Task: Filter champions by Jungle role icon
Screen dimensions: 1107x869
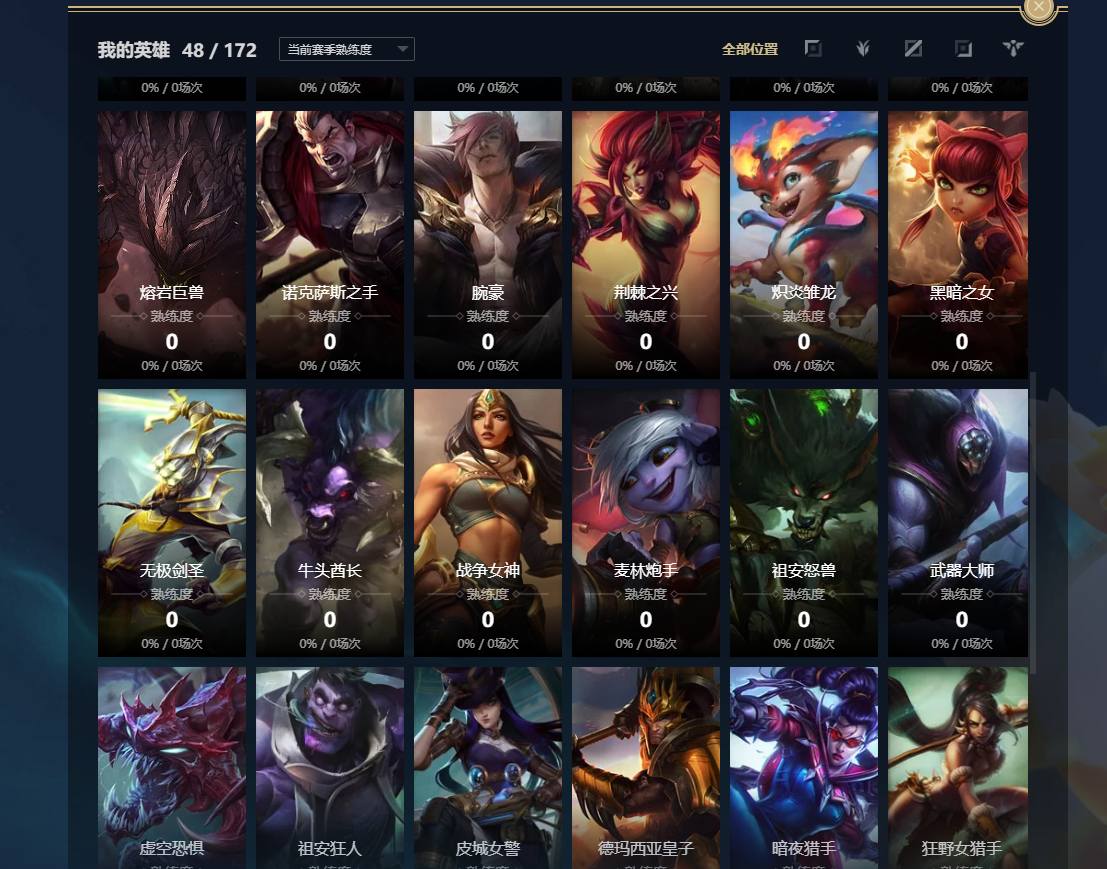Action: 863,49
